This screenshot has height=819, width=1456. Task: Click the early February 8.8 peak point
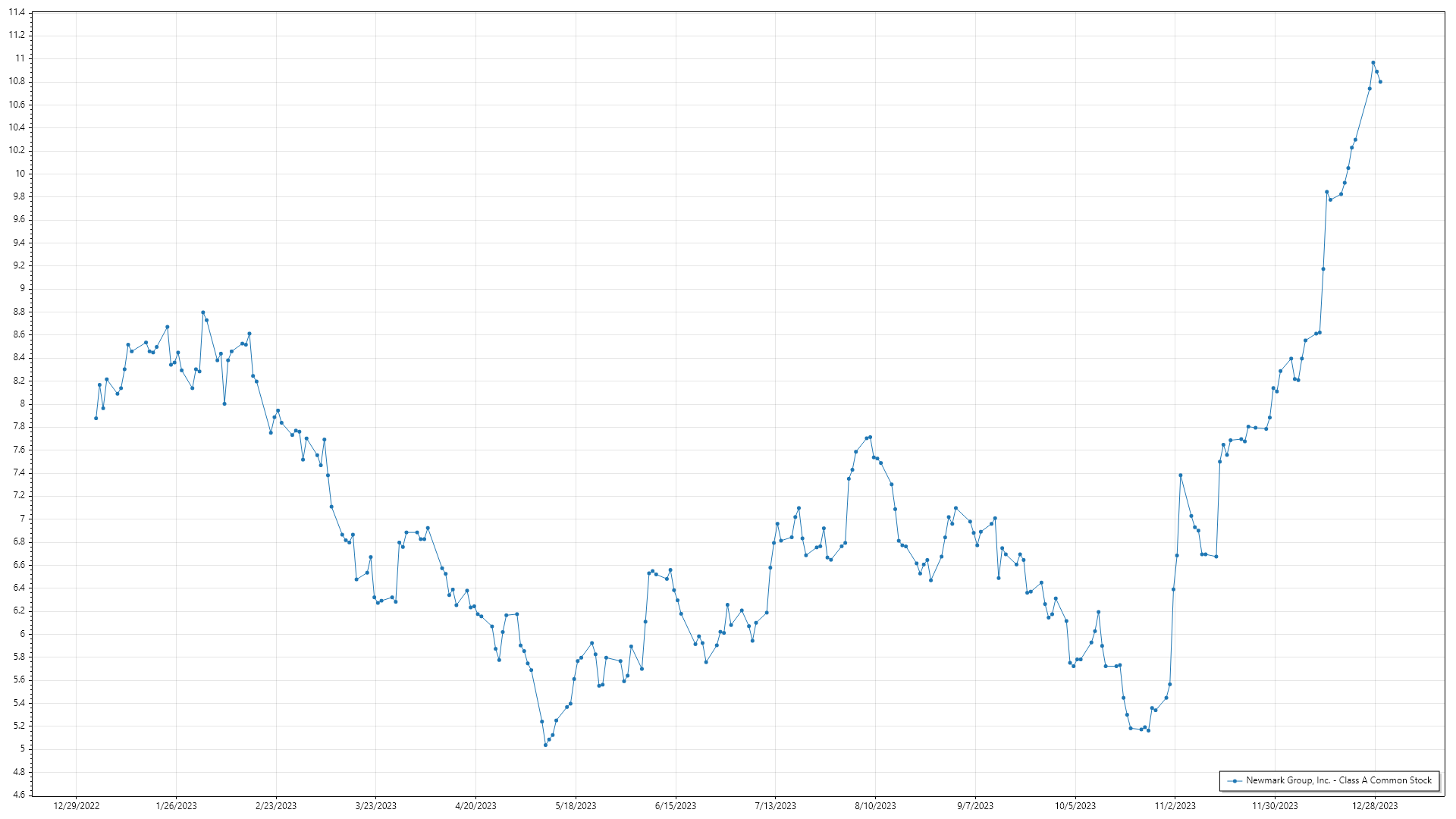(x=202, y=312)
